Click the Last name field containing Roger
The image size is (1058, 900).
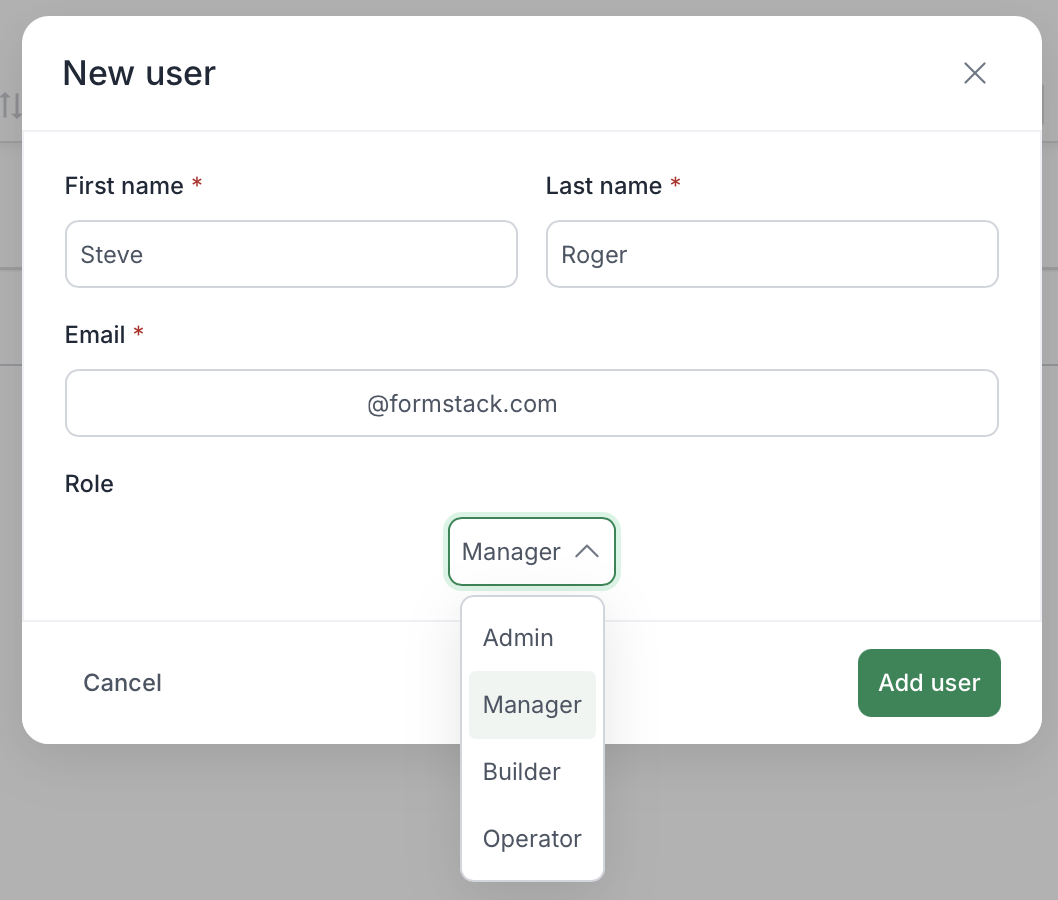pyautogui.click(x=771, y=255)
